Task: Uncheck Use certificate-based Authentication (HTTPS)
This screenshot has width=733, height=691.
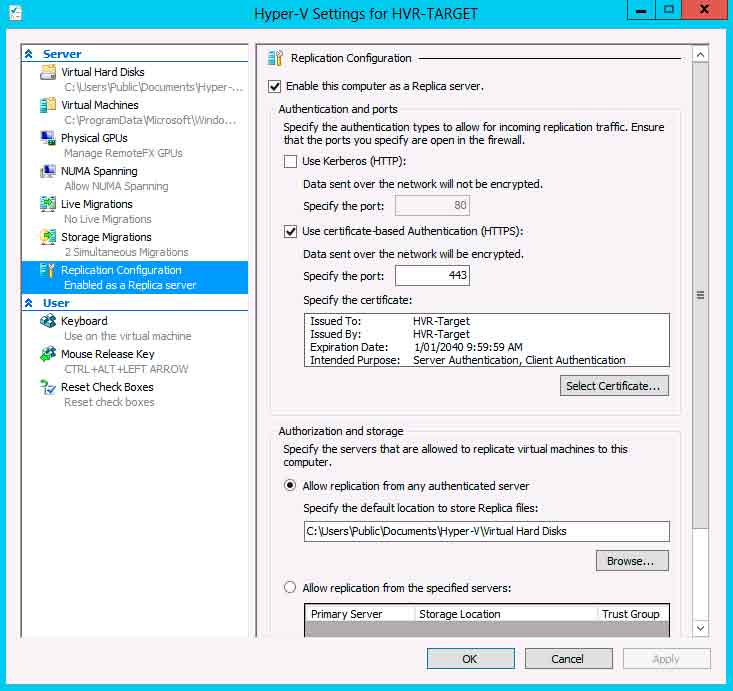Action: (290, 231)
